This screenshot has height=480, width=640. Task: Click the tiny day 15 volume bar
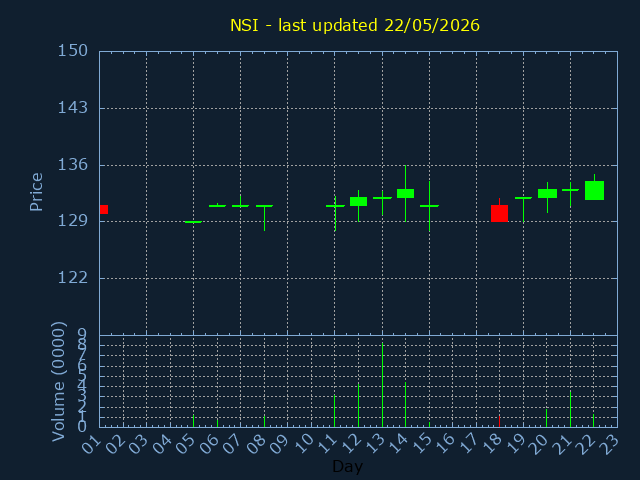coord(429,424)
